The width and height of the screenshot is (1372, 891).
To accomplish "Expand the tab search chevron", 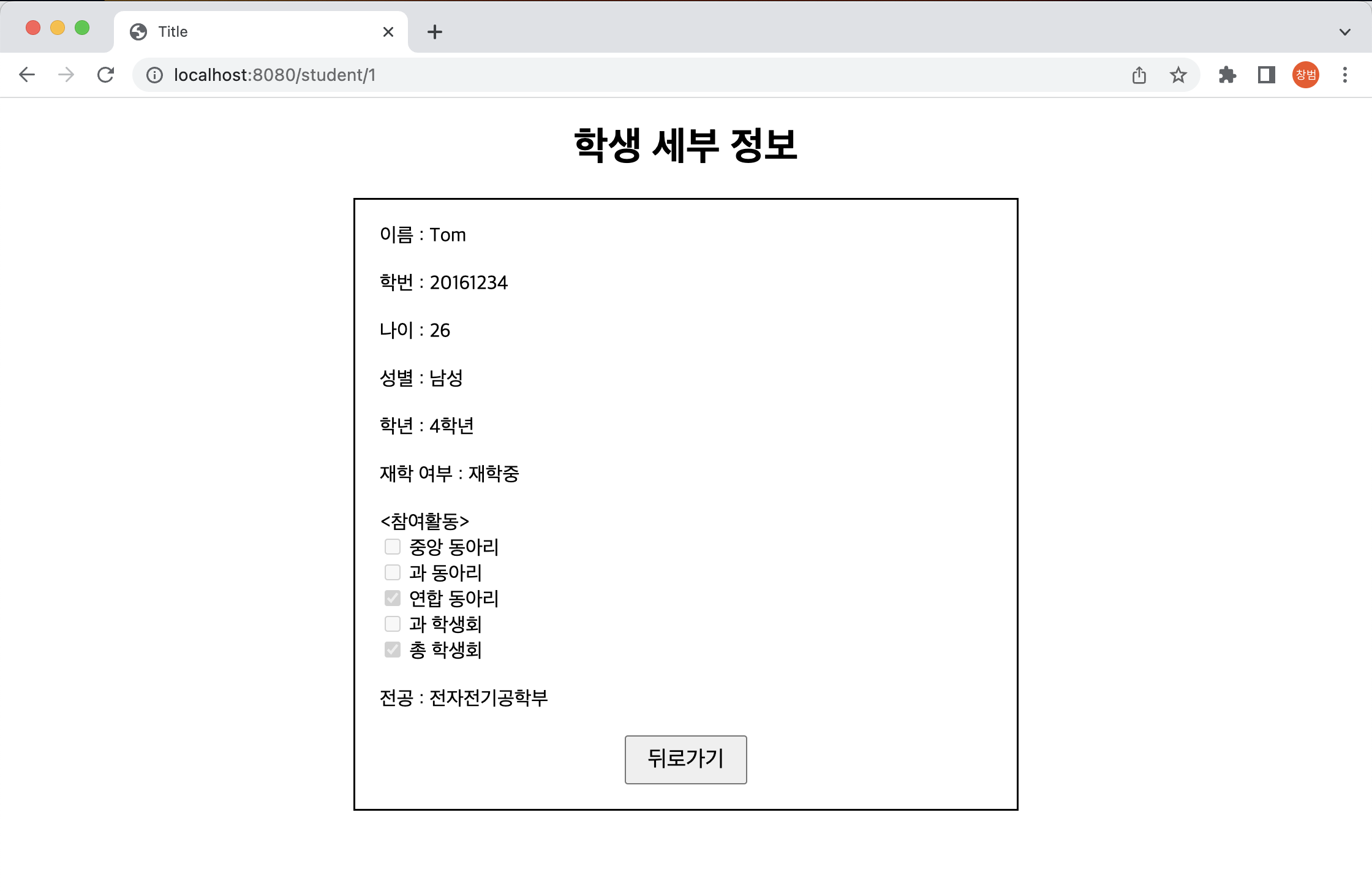I will [x=1345, y=32].
